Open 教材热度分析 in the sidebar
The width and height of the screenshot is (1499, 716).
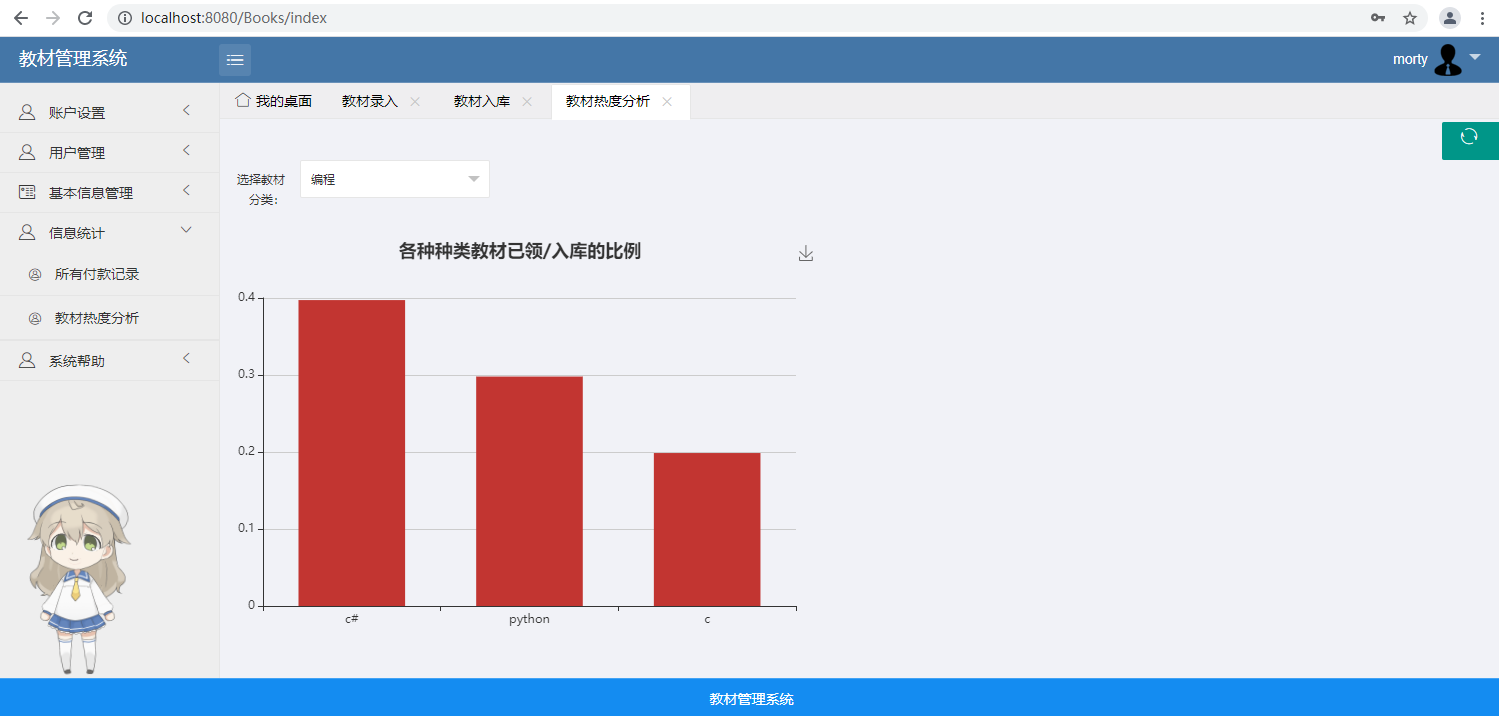coord(96,318)
